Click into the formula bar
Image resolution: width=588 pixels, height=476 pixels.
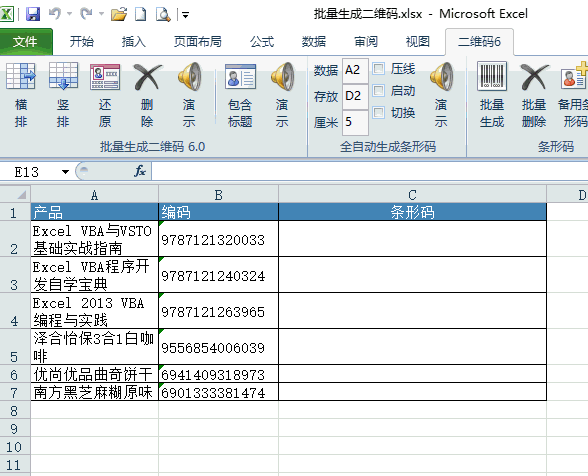(x=369, y=171)
